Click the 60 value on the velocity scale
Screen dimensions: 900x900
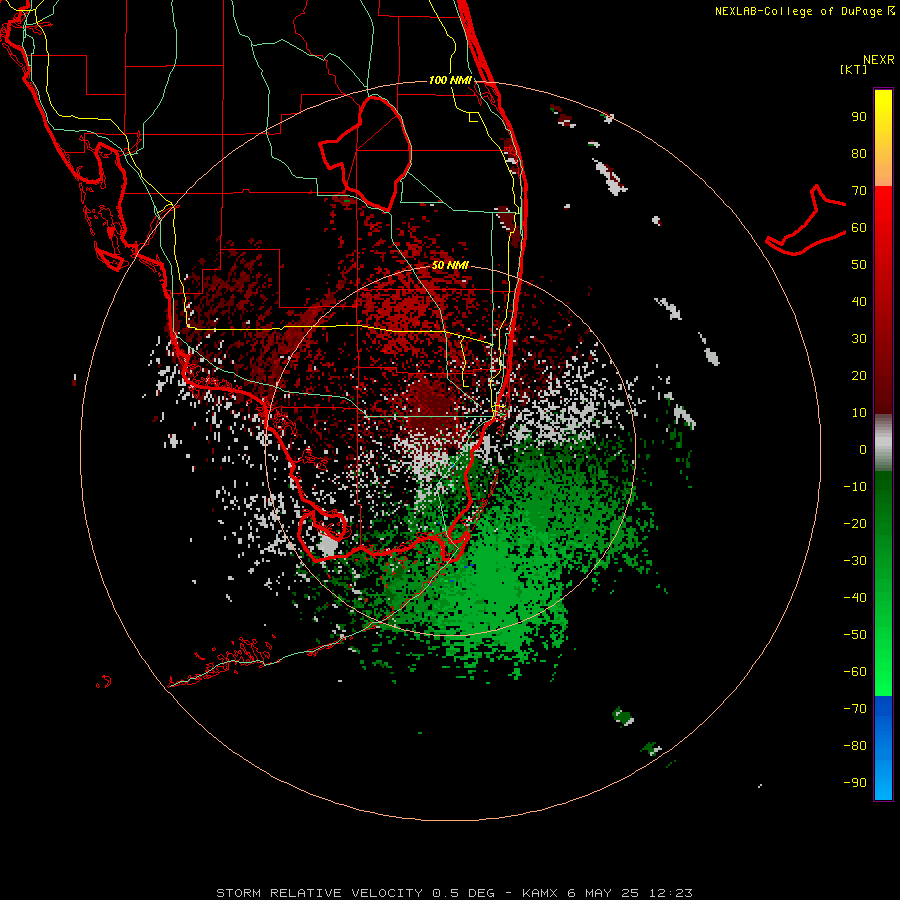click(859, 228)
